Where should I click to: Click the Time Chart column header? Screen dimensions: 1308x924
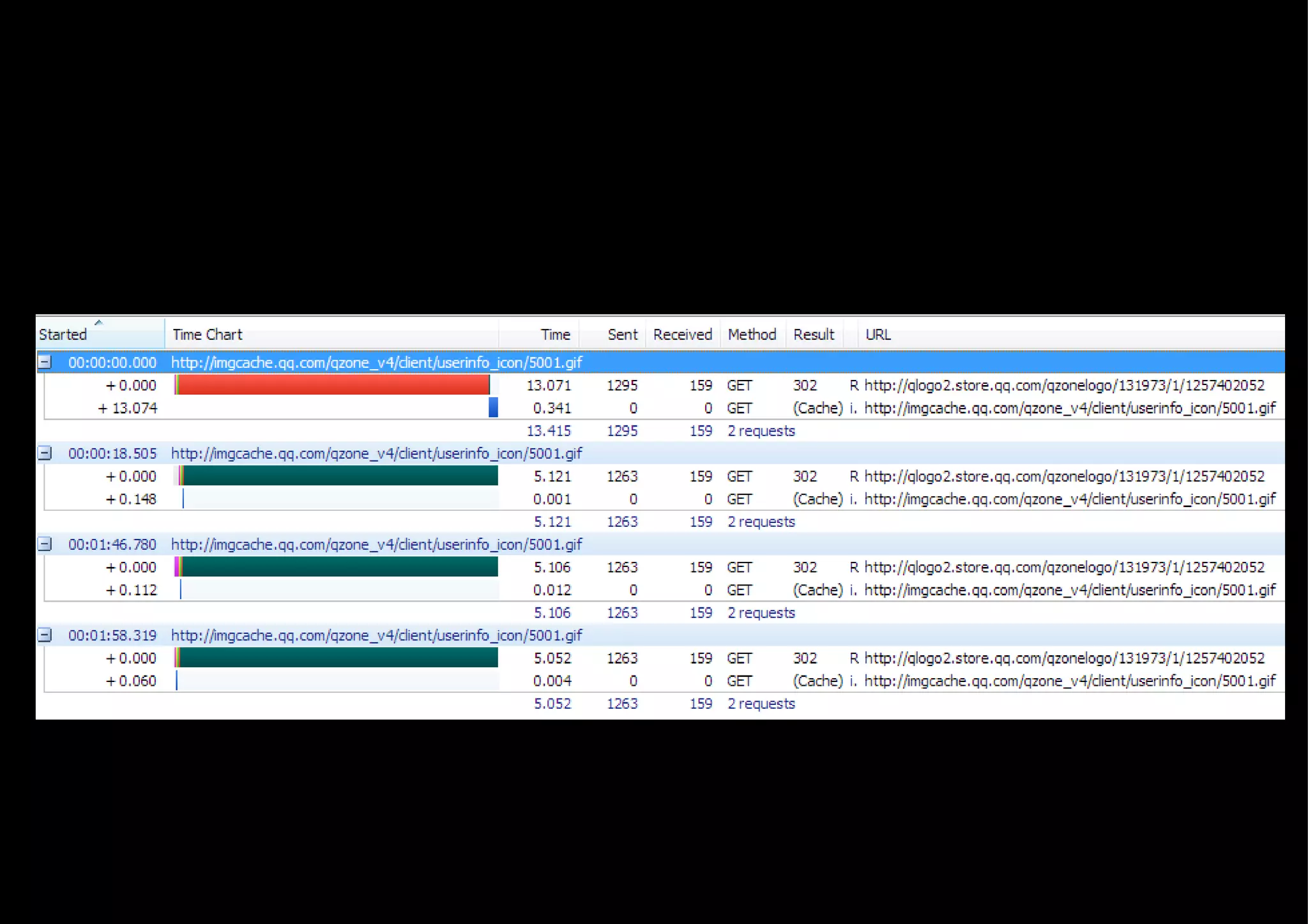[x=207, y=335]
